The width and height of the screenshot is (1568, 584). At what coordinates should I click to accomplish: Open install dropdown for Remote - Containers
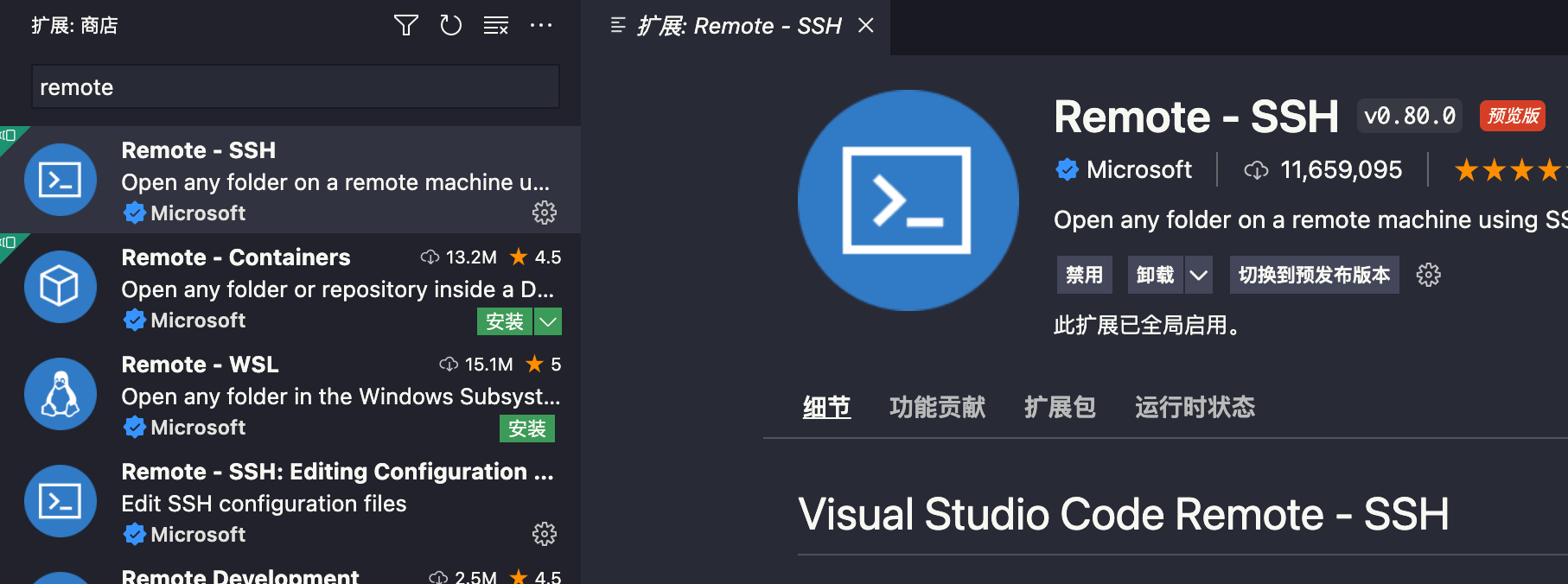click(548, 321)
